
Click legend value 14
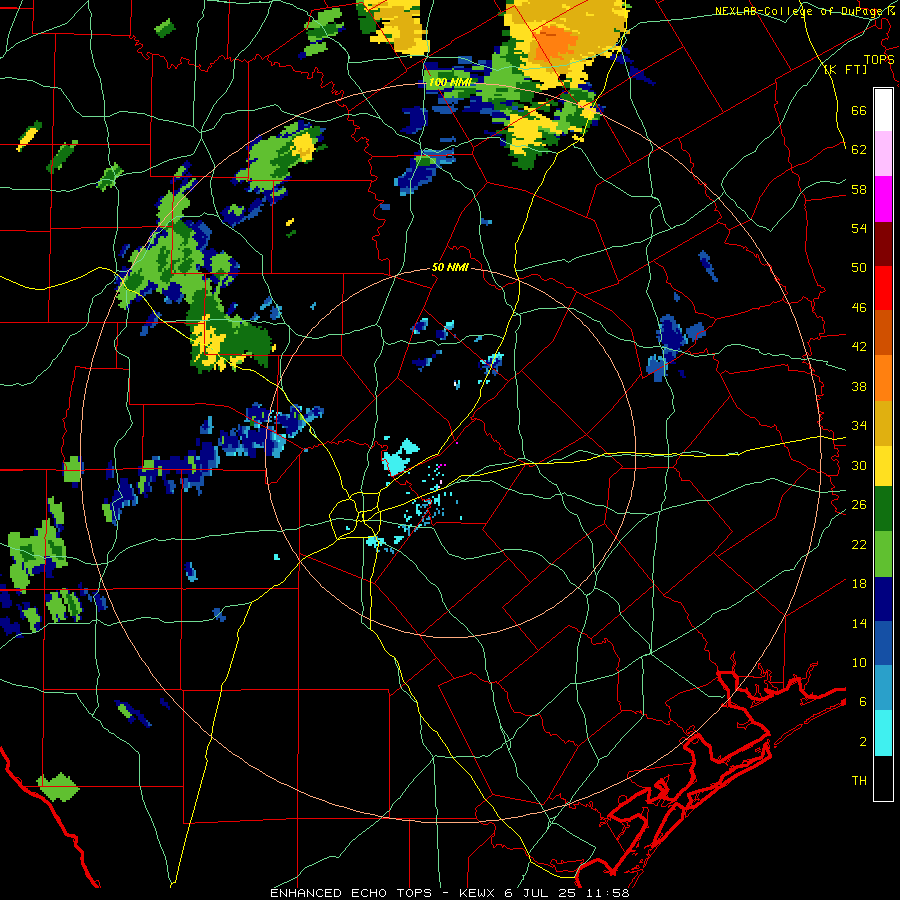click(859, 623)
